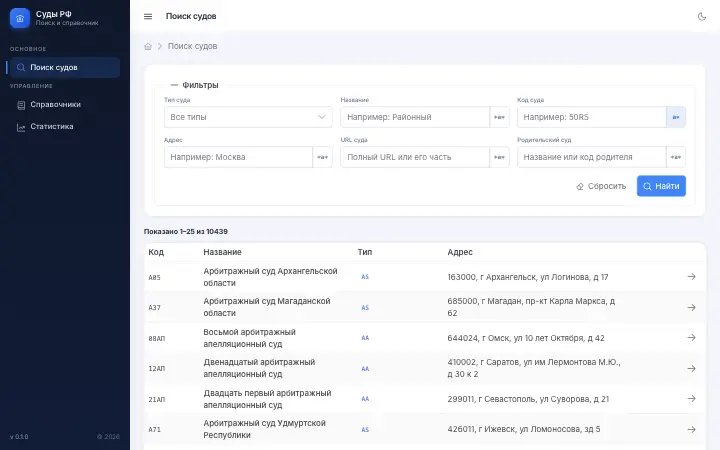Screen dimensions: 720x450
Task: Expand the Тип суда dropdown
Action: (x=248, y=117)
